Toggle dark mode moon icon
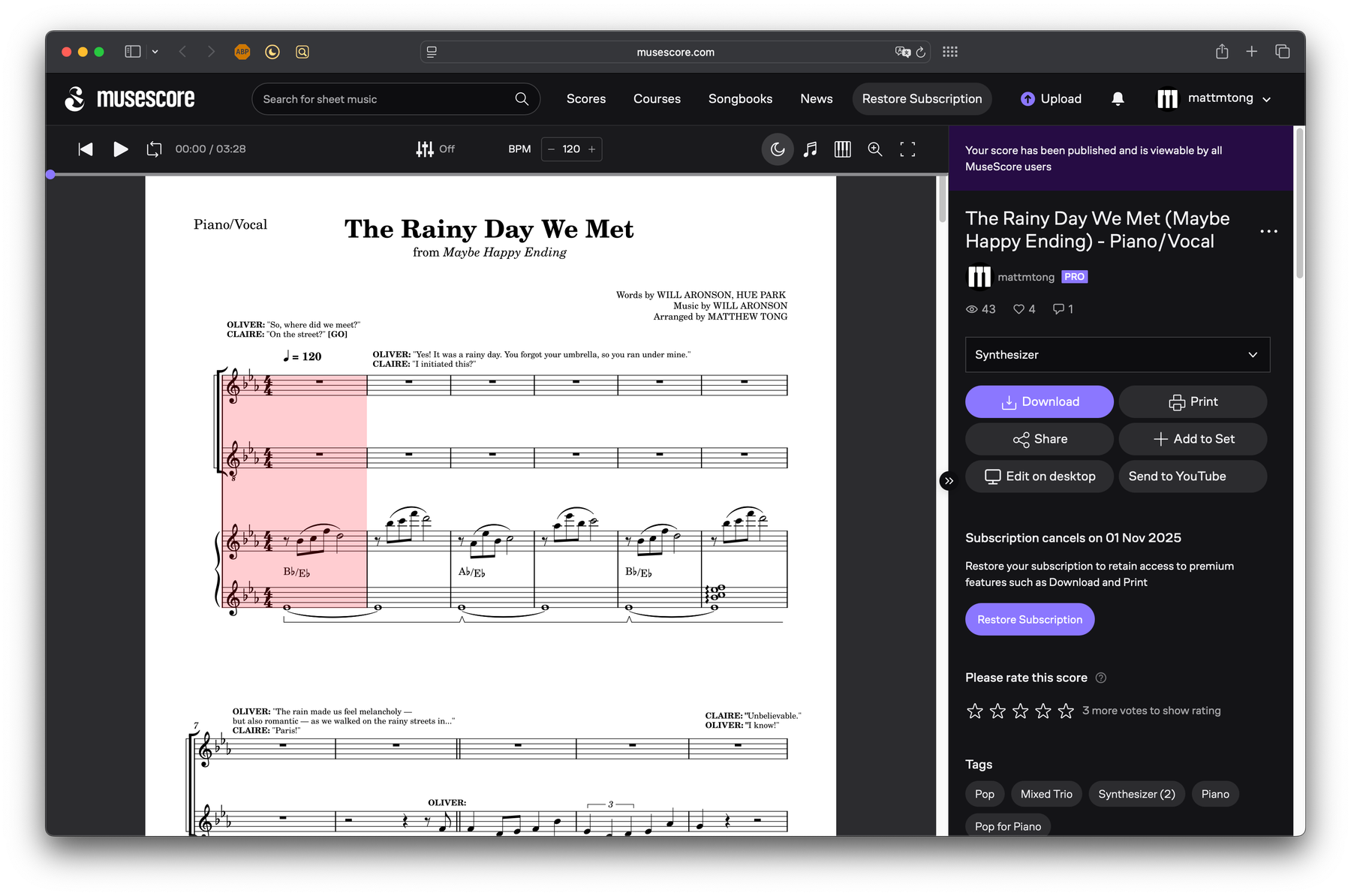Image resolution: width=1351 pixels, height=896 pixels. tap(778, 149)
